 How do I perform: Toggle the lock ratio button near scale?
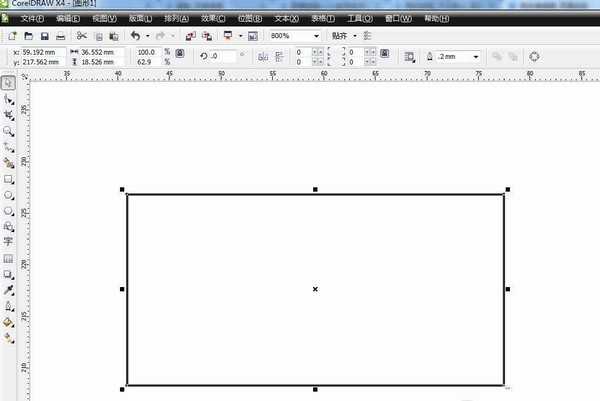coord(180,53)
